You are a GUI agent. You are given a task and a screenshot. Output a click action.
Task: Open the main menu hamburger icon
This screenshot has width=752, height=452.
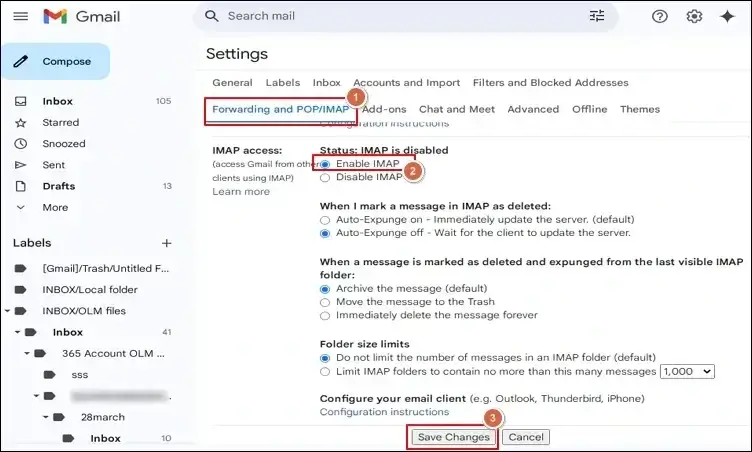(x=21, y=16)
